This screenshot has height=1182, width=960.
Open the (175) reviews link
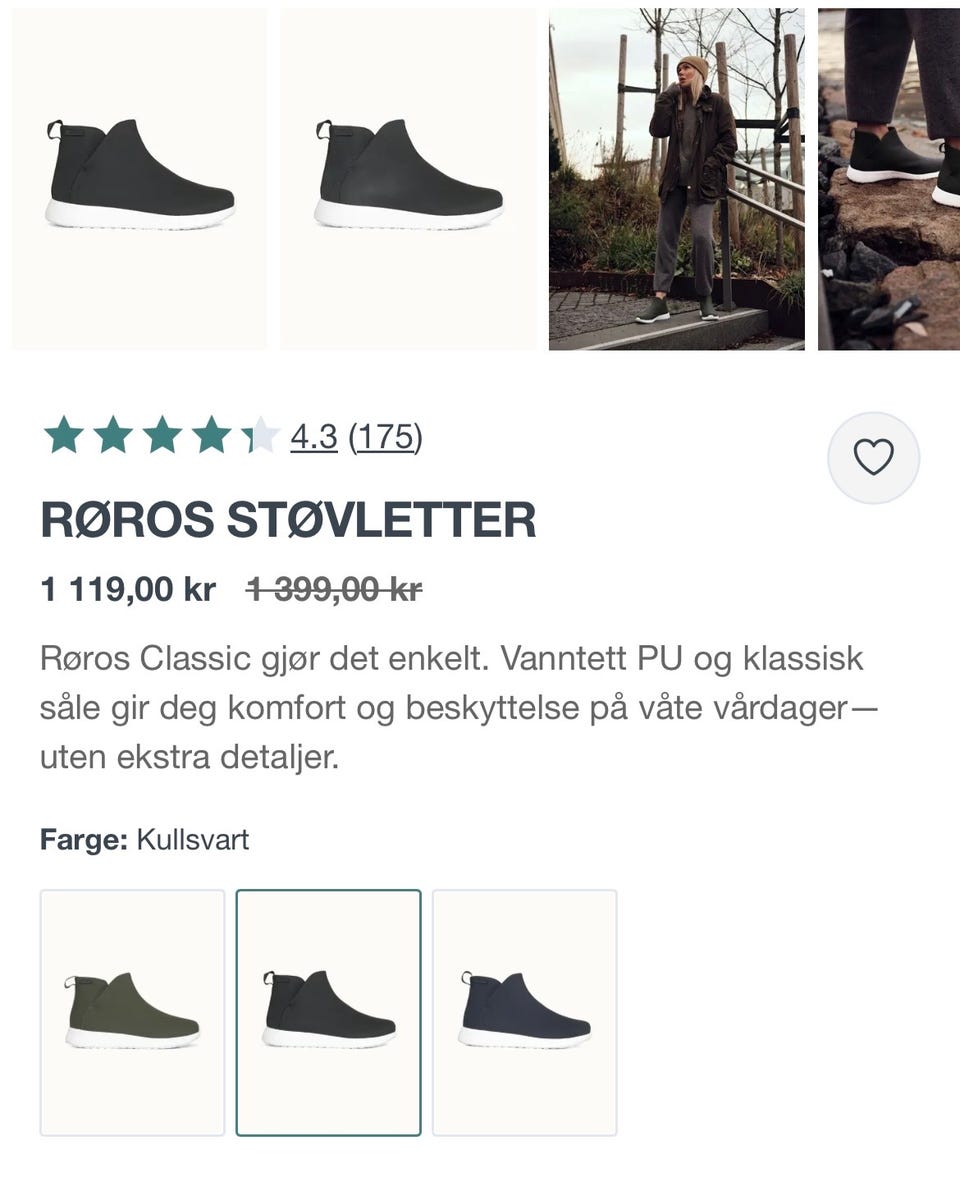(385, 436)
